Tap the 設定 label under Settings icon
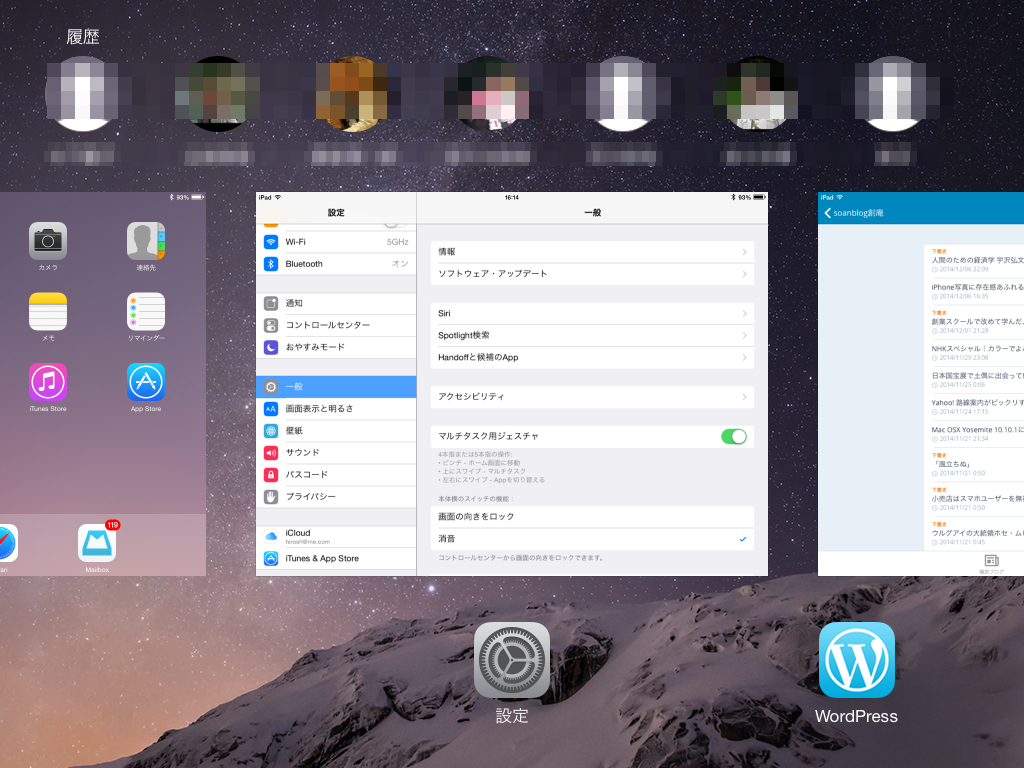The height and width of the screenshot is (768, 1024). point(511,716)
